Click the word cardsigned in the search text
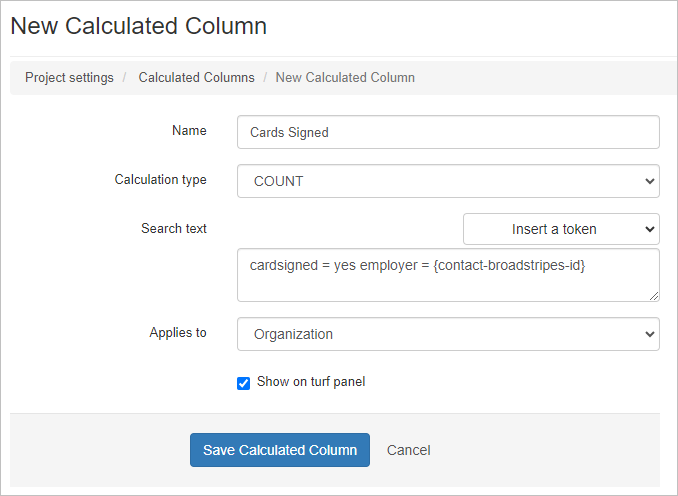This screenshot has width=678, height=496. (285, 266)
